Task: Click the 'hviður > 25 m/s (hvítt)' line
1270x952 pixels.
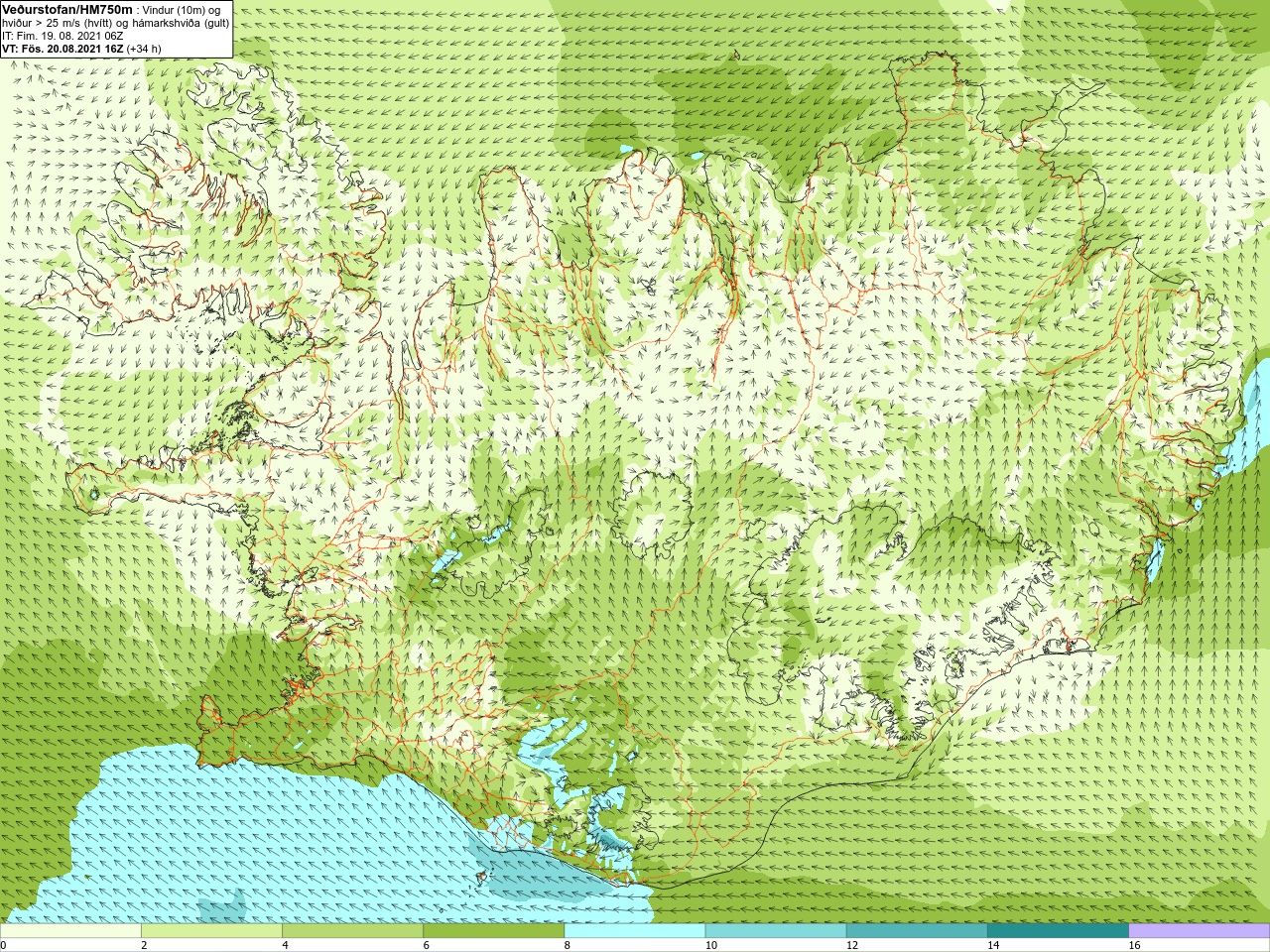Action: point(60,23)
